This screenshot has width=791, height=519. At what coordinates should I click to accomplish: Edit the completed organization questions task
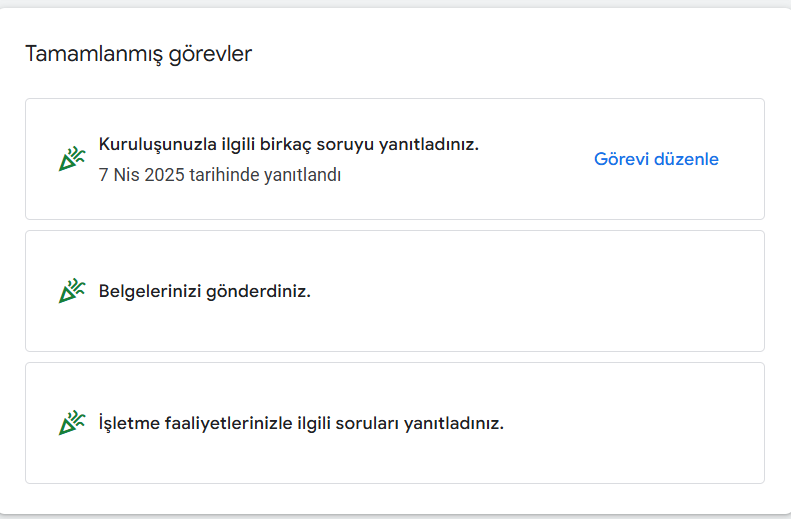coord(656,159)
